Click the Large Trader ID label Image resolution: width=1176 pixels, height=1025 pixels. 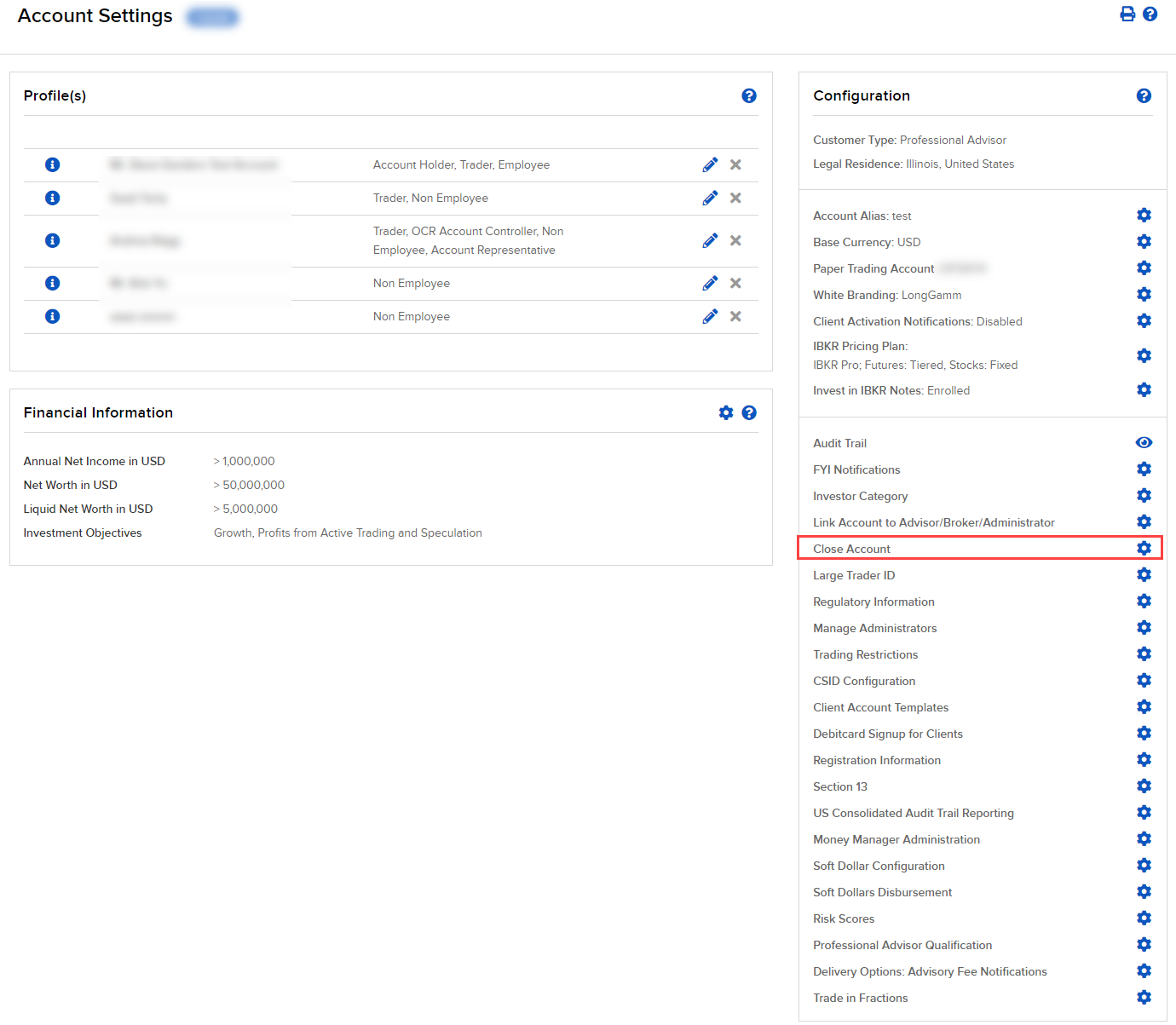click(x=853, y=575)
